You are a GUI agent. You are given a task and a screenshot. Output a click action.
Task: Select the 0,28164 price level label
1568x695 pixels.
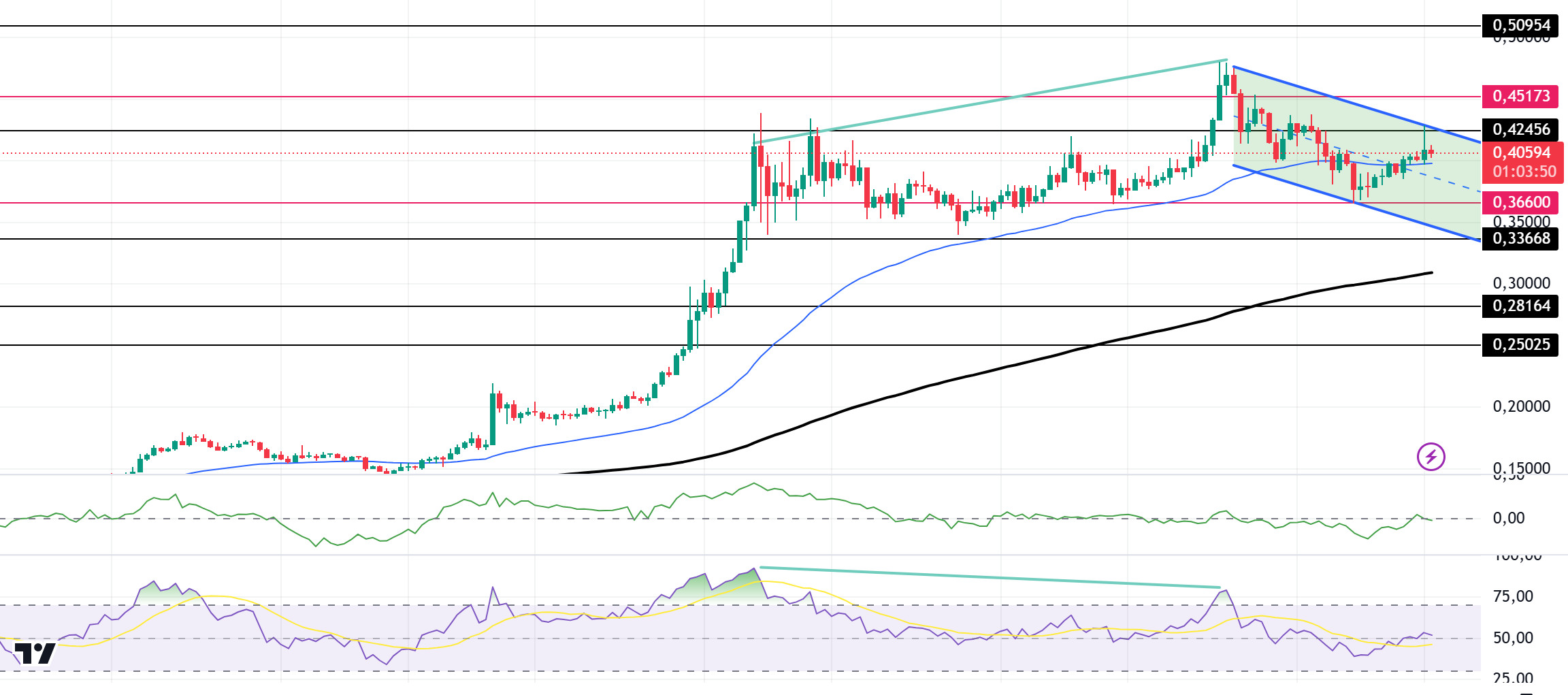1520,306
